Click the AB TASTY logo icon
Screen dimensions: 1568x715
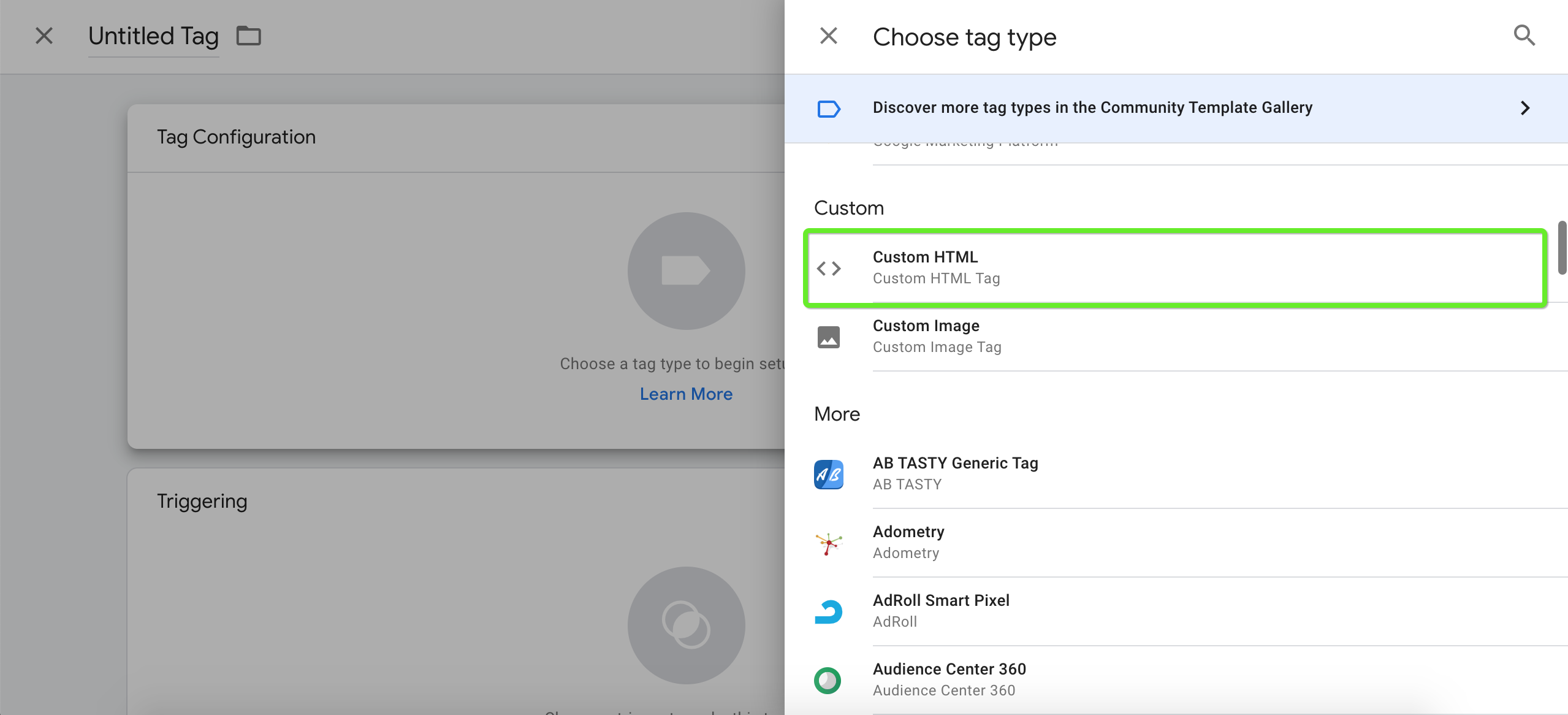pos(829,474)
